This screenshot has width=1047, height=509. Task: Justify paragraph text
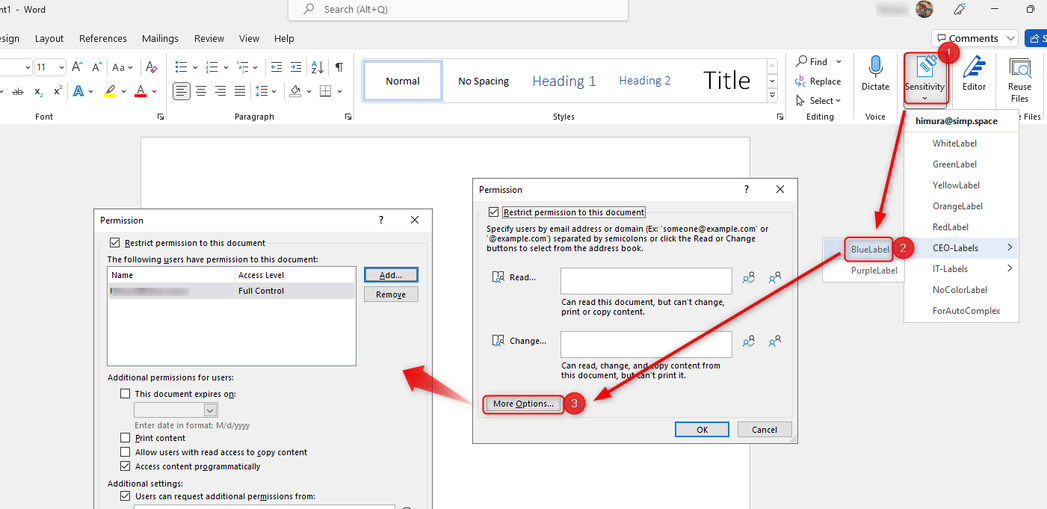tap(240, 91)
